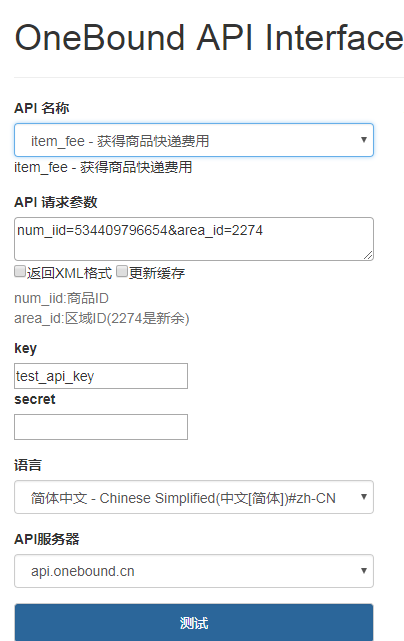Click the arrow on the API server select box
The width and height of the screenshot is (404, 641).
tap(364, 571)
